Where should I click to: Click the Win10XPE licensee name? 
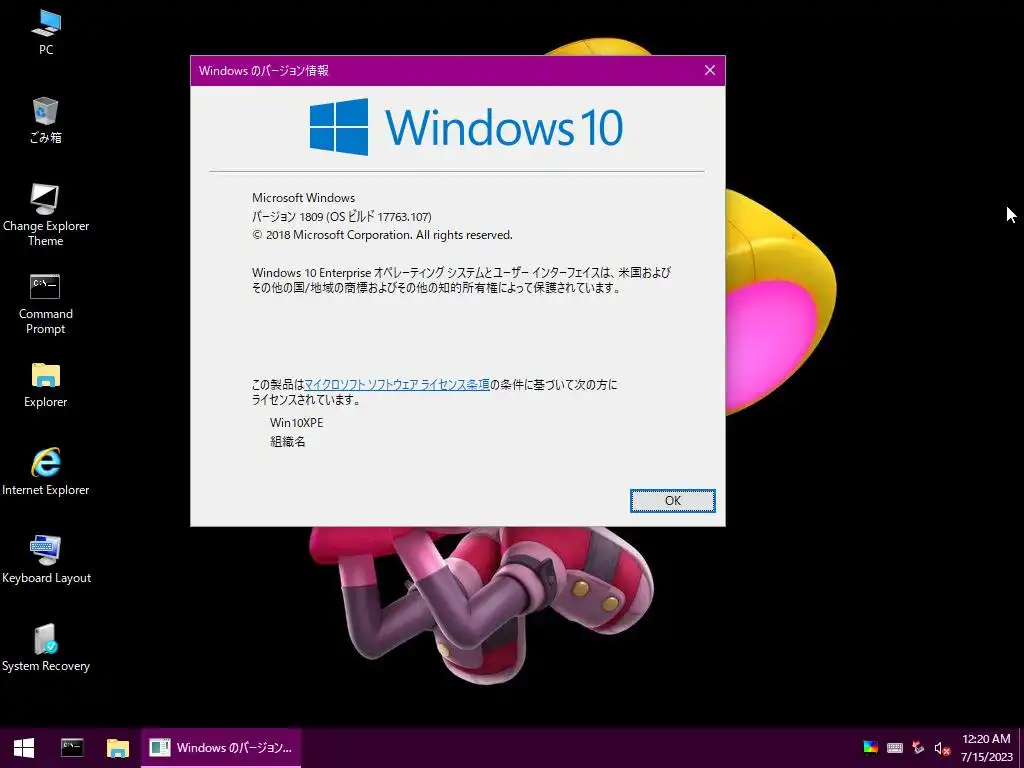pos(296,423)
